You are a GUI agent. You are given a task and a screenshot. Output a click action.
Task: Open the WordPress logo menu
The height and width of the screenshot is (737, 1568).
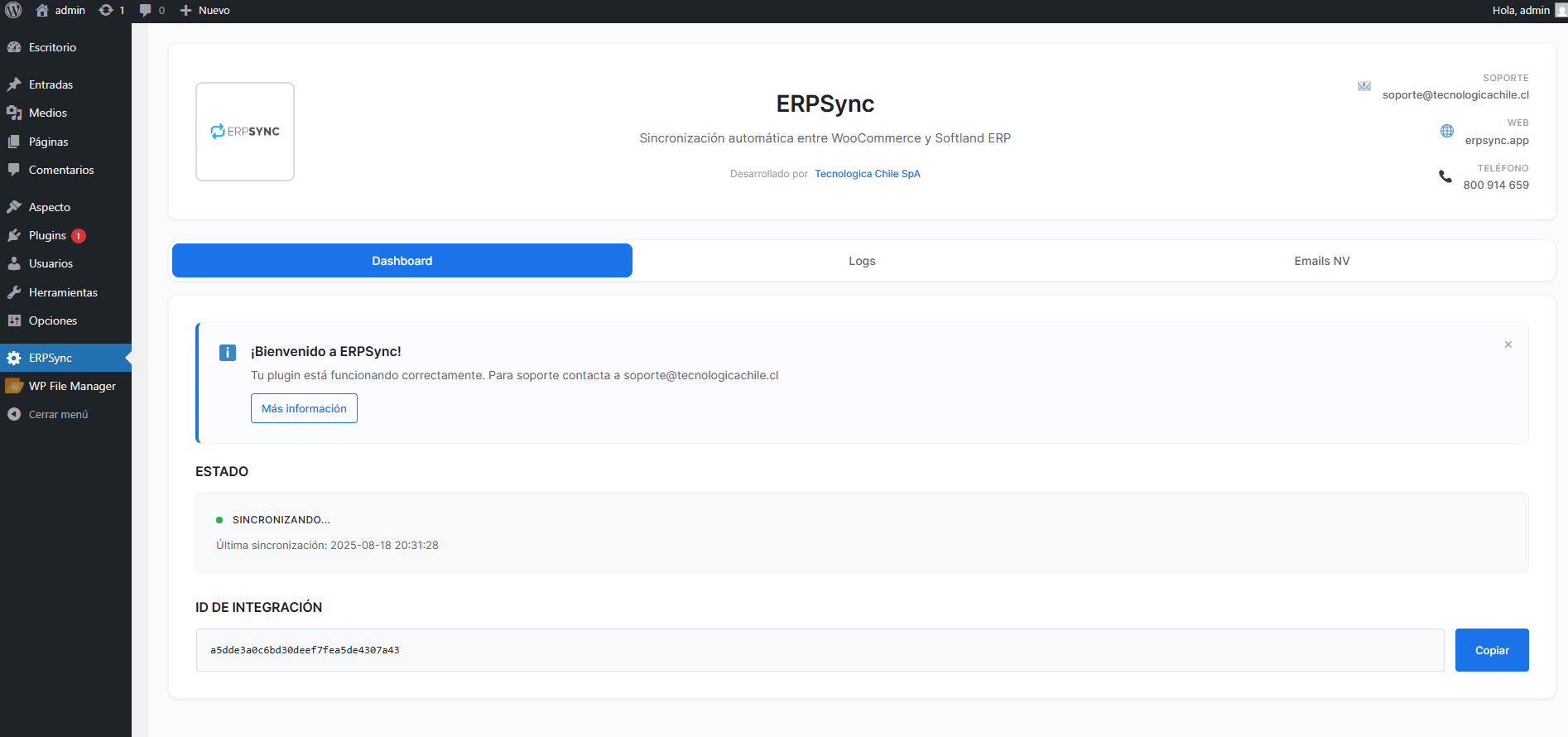13,10
